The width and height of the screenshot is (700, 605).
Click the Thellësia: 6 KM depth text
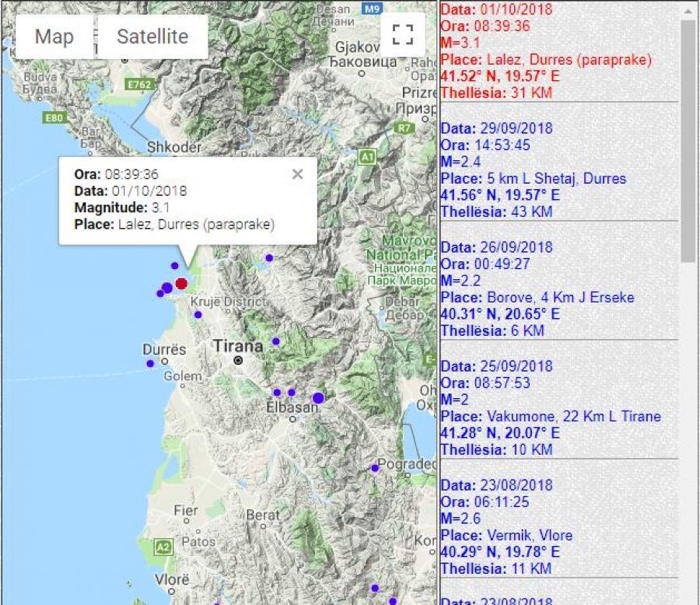click(492, 331)
